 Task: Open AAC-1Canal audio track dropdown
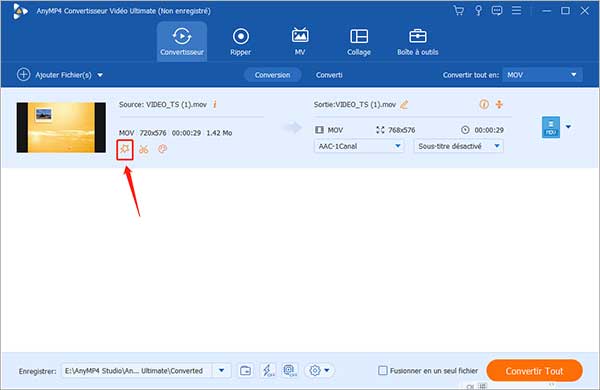(x=359, y=146)
